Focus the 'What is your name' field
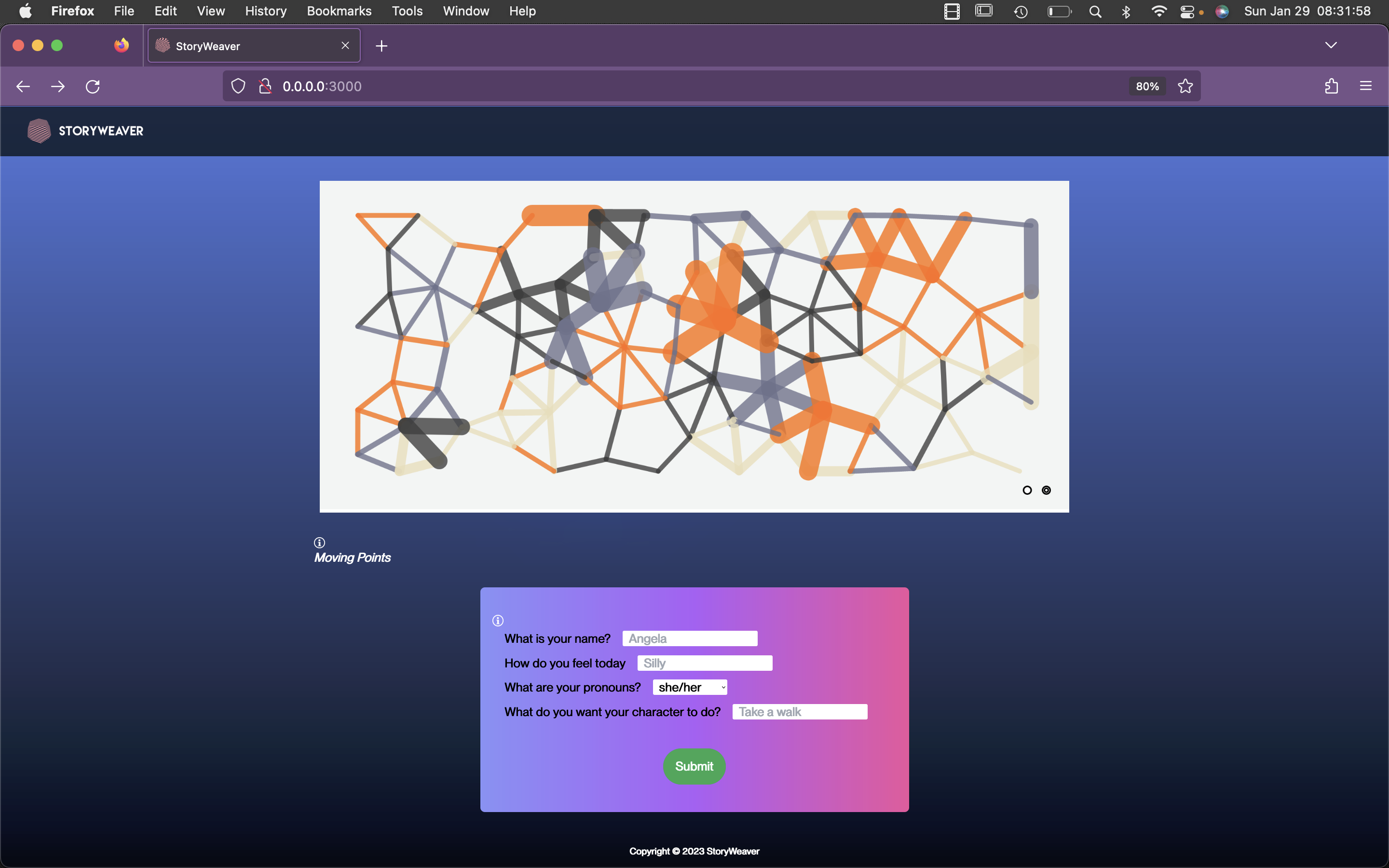Viewport: 1389px width, 868px height. coord(690,638)
